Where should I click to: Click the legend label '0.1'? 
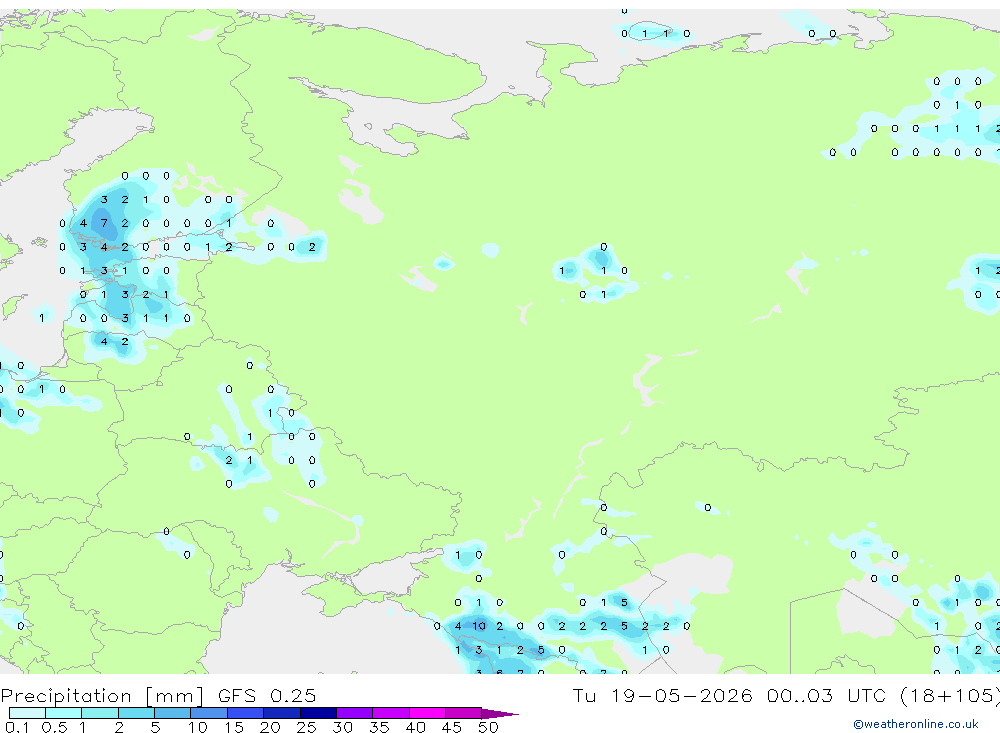coord(17,727)
